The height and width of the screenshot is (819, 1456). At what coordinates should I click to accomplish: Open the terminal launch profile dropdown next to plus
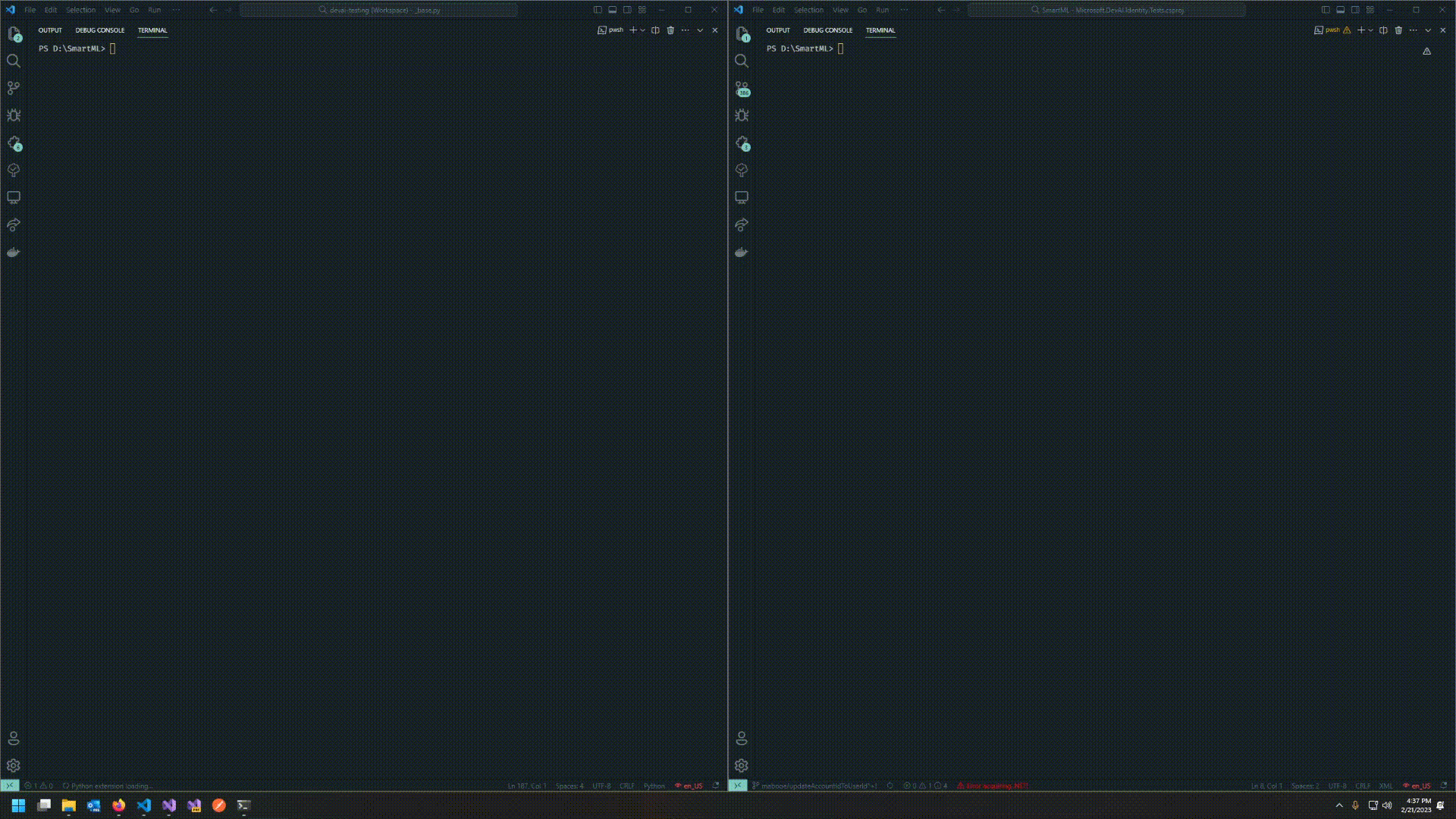[643, 30]
